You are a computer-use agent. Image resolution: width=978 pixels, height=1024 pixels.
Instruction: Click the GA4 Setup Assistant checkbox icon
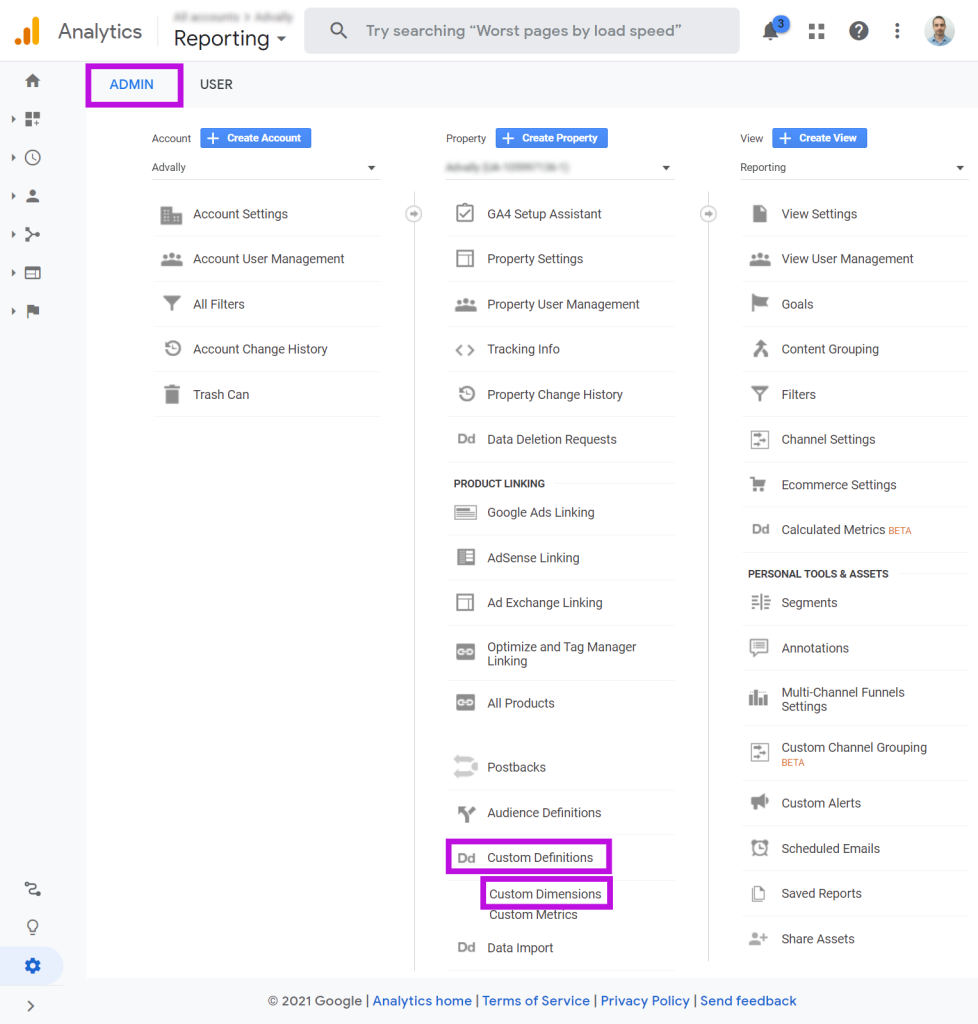(465, 213)
